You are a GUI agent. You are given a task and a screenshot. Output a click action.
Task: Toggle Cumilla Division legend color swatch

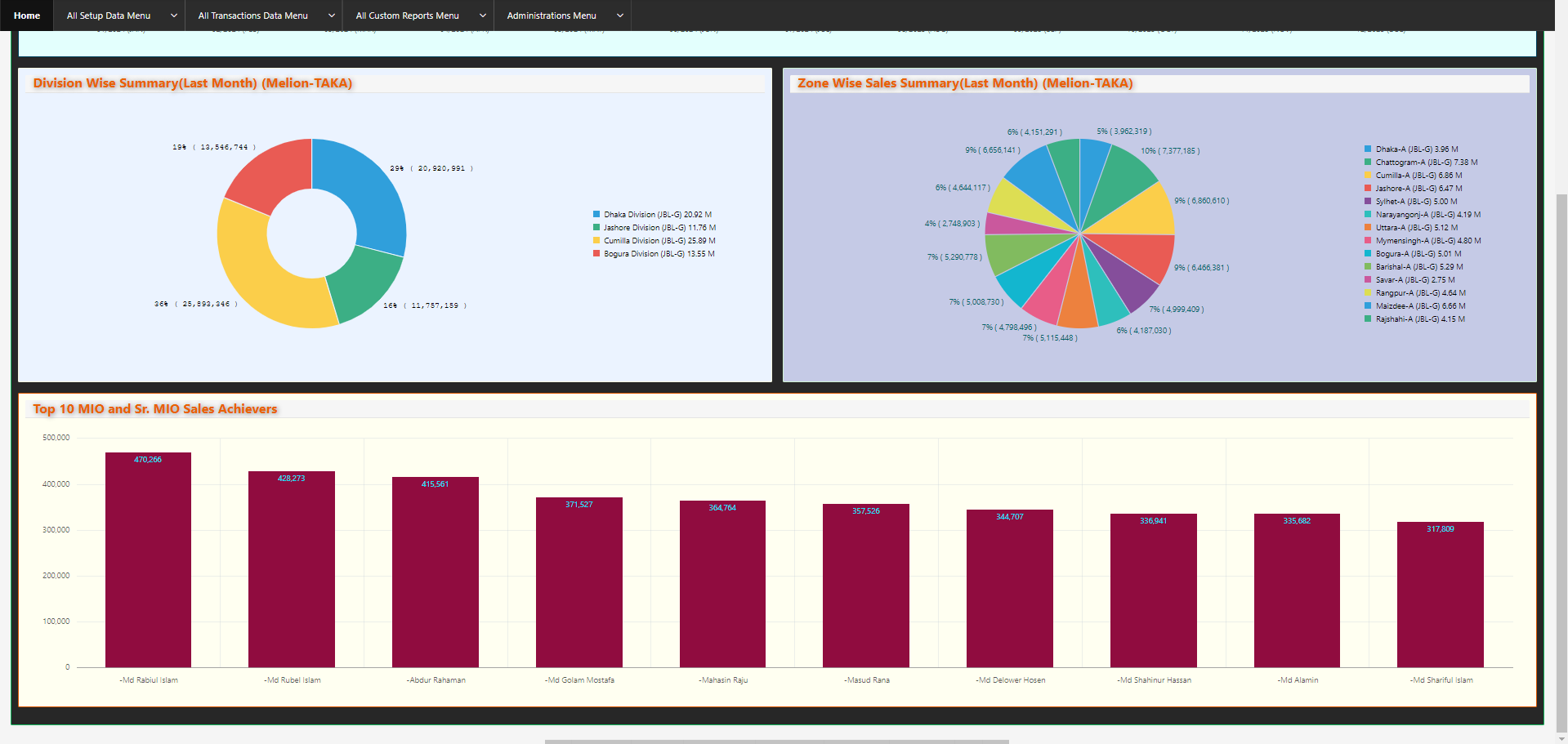click(x=596, y=241)
